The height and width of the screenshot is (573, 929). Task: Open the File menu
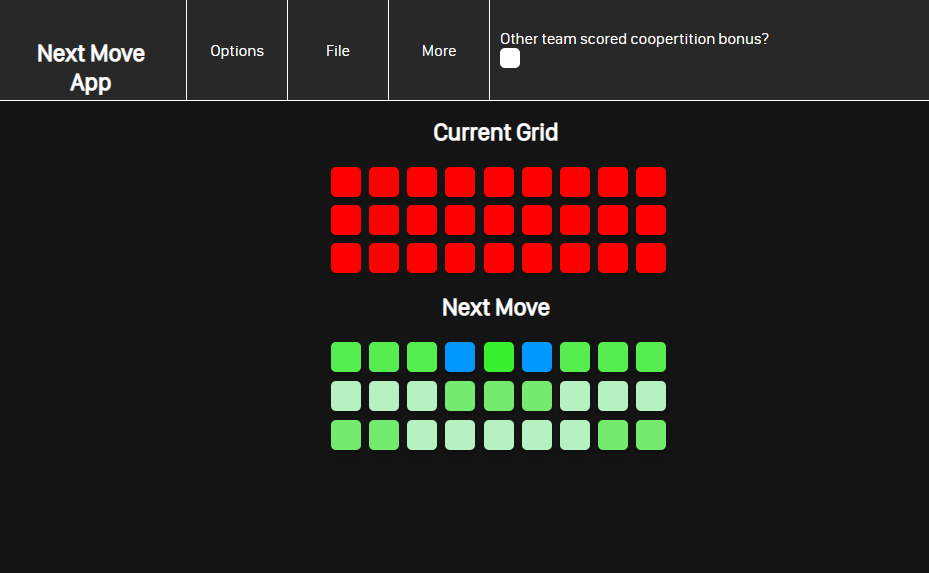click(338, 50)
